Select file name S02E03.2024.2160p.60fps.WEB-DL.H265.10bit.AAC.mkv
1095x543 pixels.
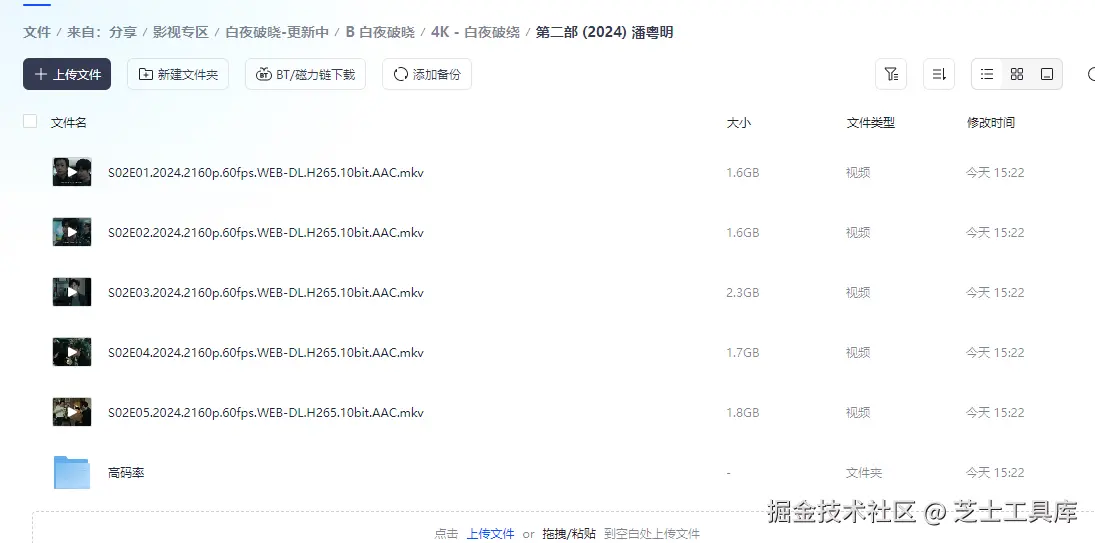point(266,292)
